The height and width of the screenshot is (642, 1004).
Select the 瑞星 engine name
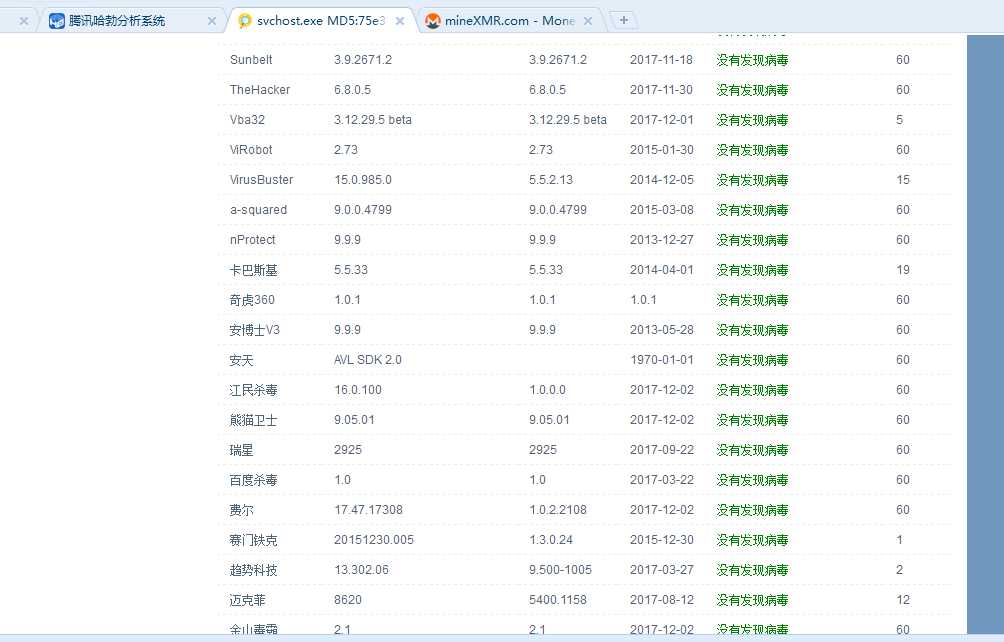point(241,450)
